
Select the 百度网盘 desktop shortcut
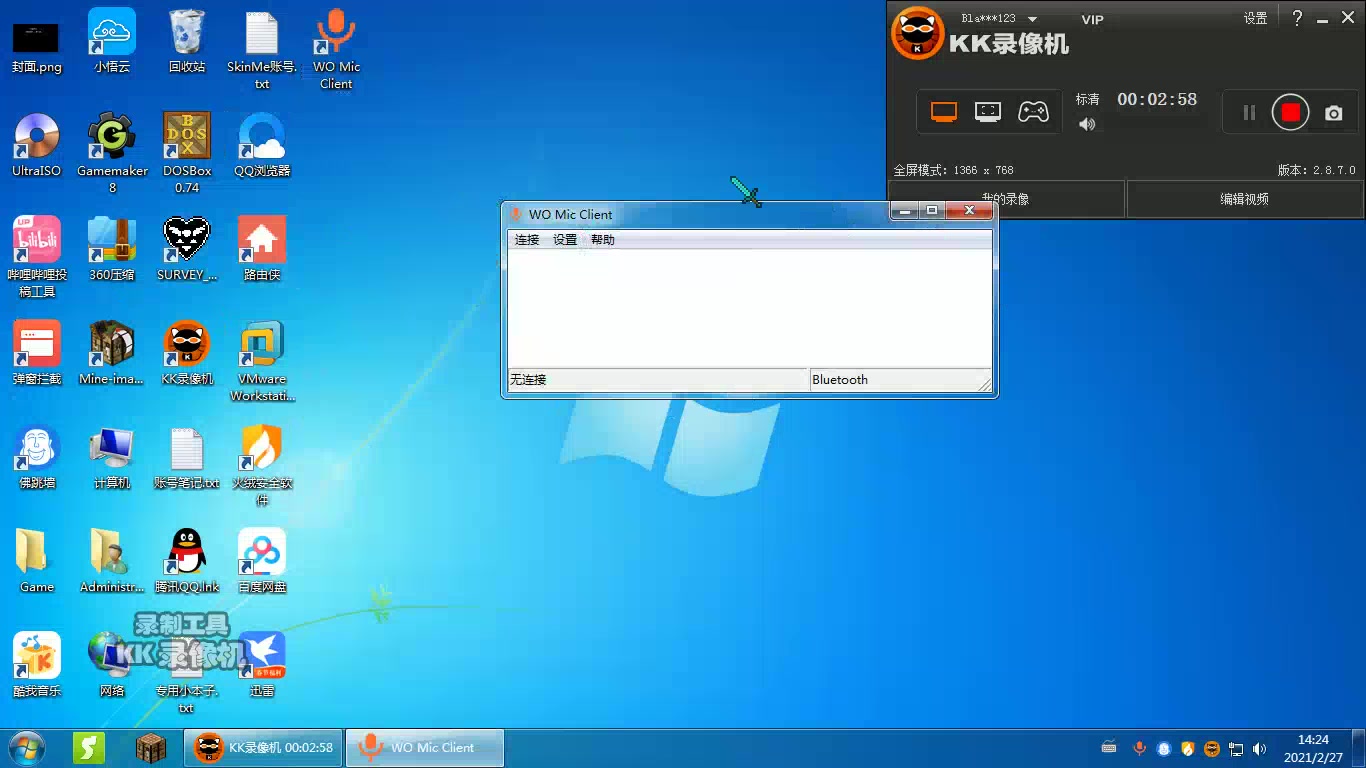coord(262,562)
